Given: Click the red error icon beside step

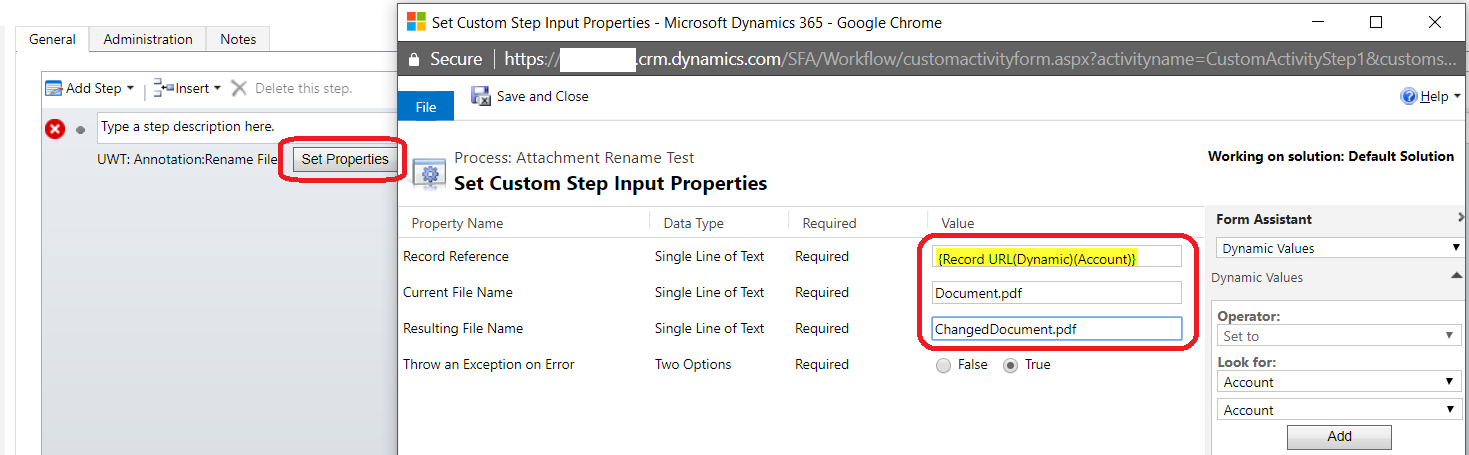Looking at the screenshot, I should click(x=55, y=129).
